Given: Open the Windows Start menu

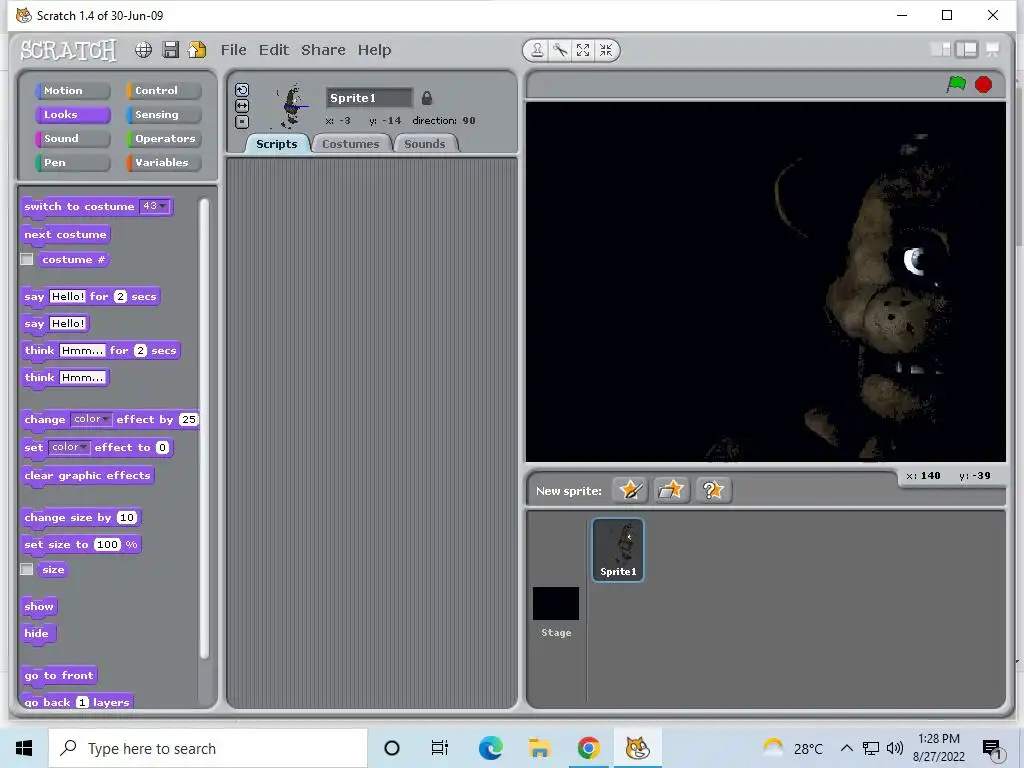Looking at the screenshot, I should 24,748.
